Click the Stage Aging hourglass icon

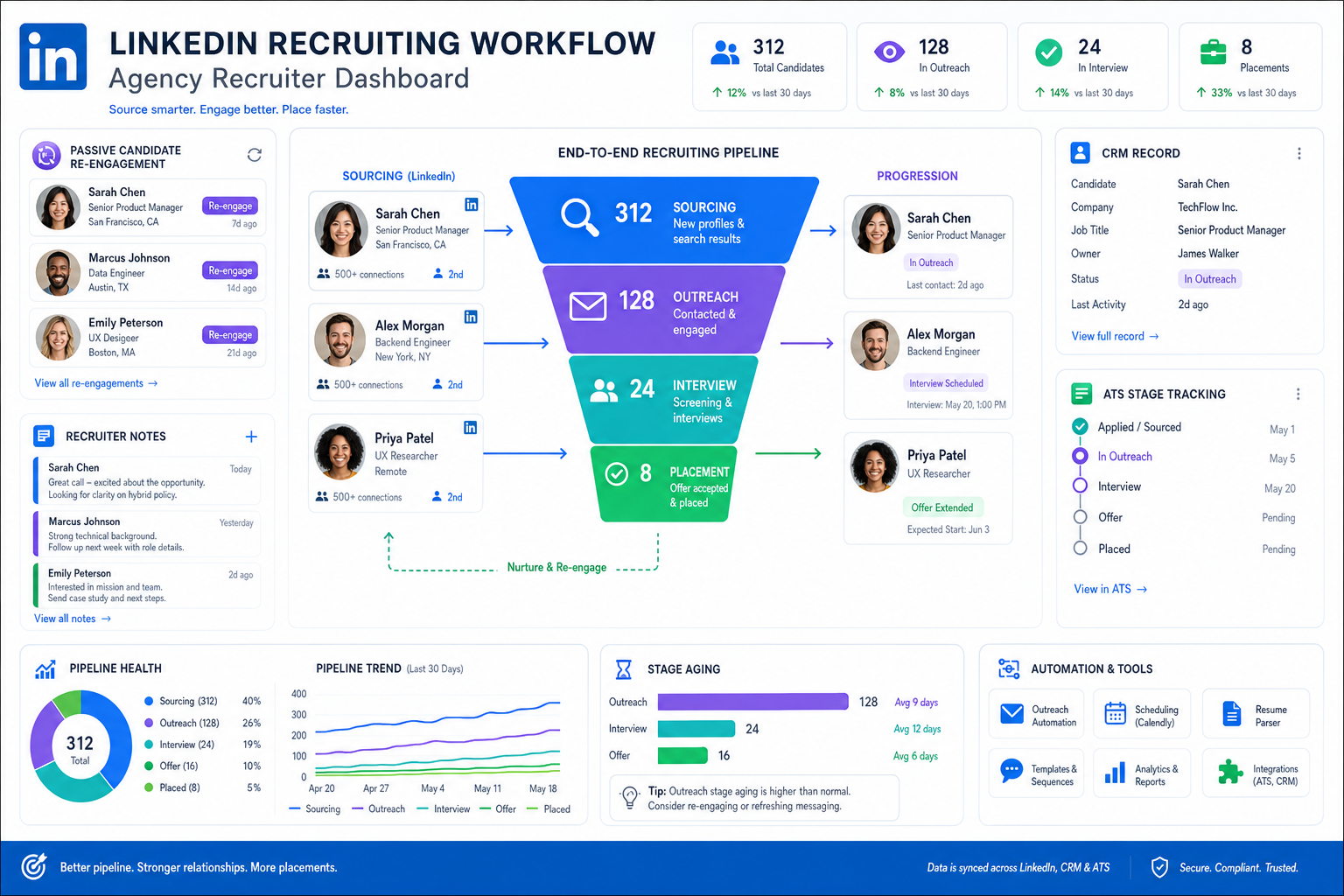point(624,669)
